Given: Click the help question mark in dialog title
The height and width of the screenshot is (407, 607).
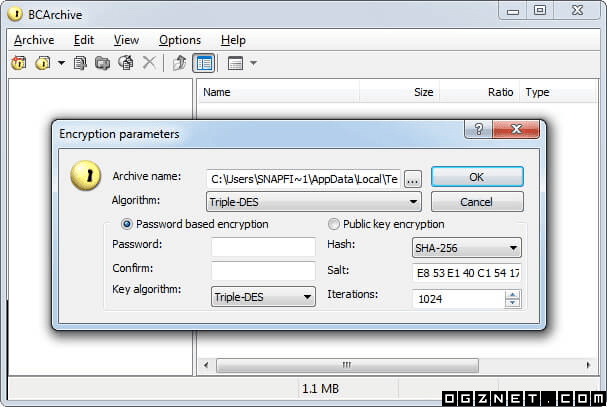Looking at the screenshot, I should (479, 131).
